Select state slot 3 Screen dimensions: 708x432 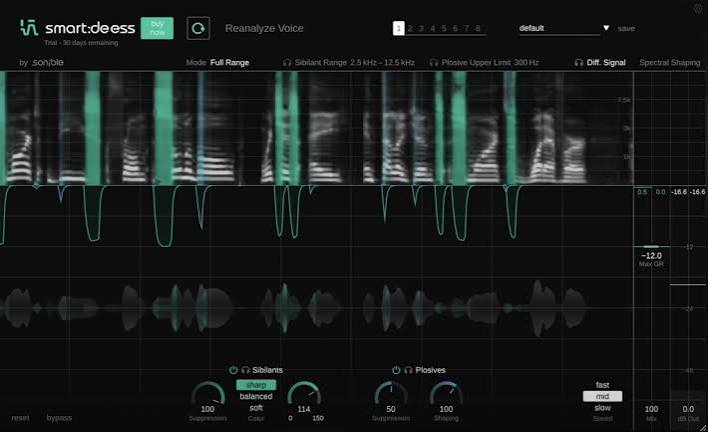point(421,28)
